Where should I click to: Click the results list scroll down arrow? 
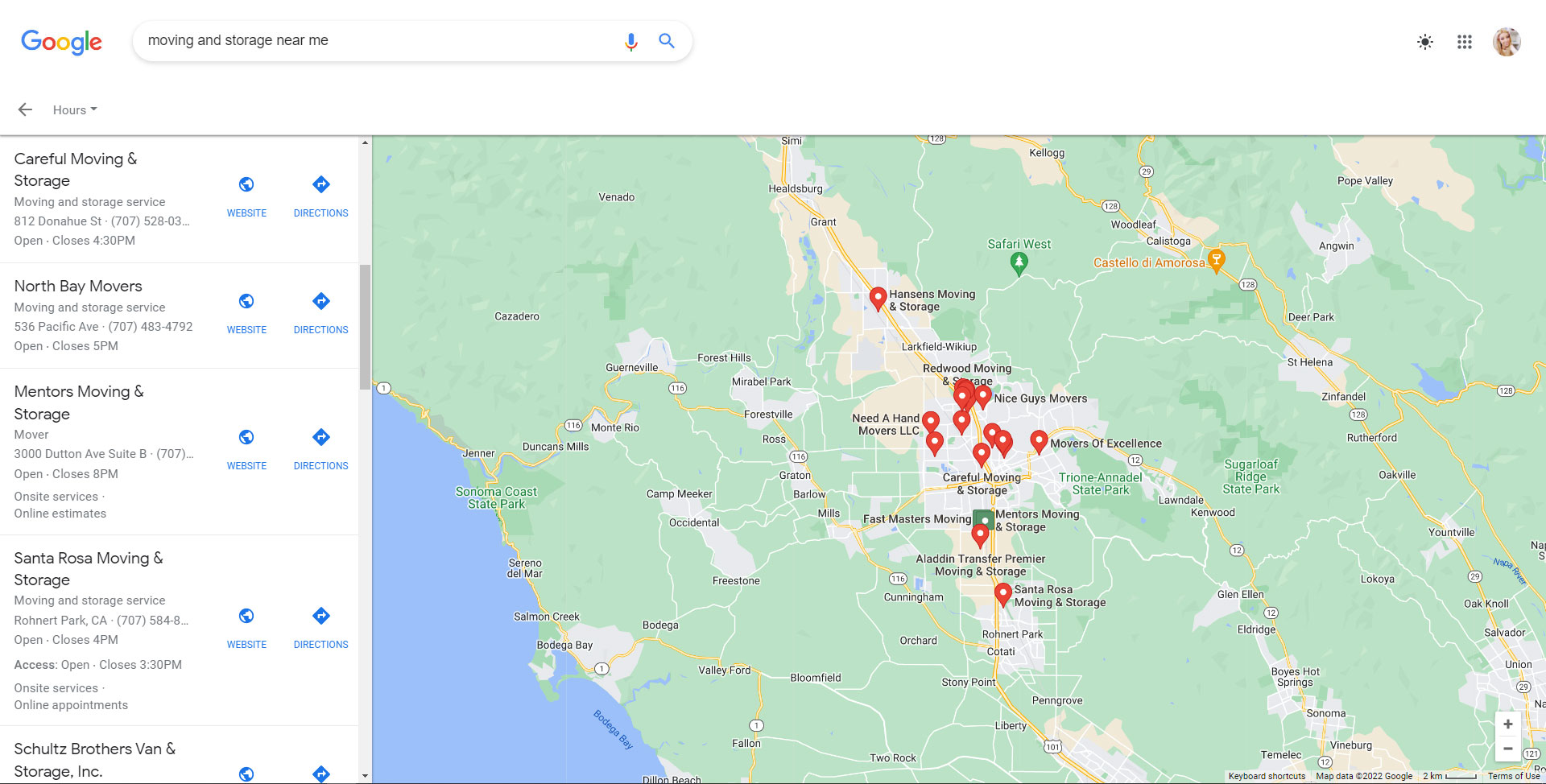coord(365,777)
